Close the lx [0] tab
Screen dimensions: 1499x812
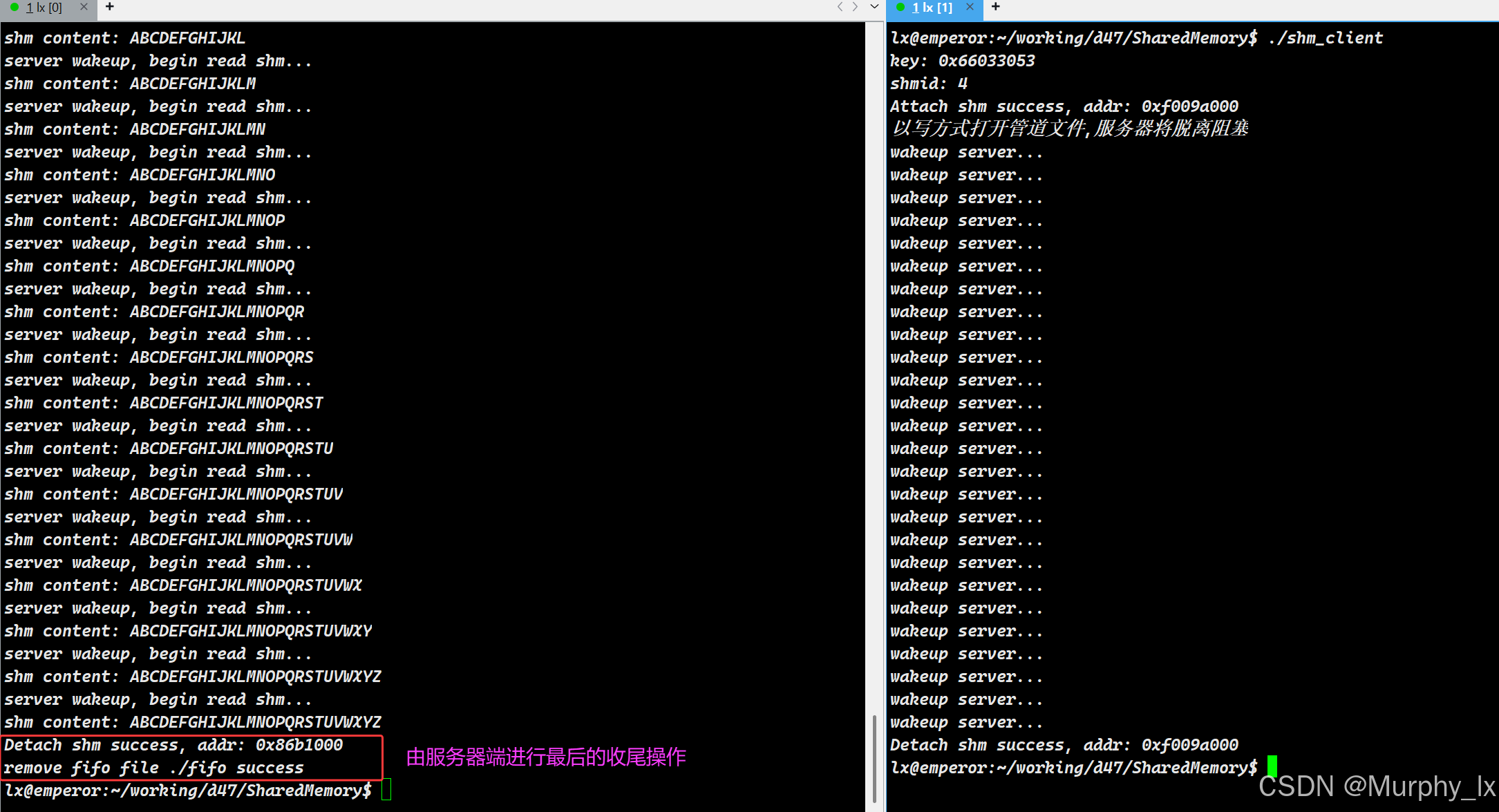84,7
